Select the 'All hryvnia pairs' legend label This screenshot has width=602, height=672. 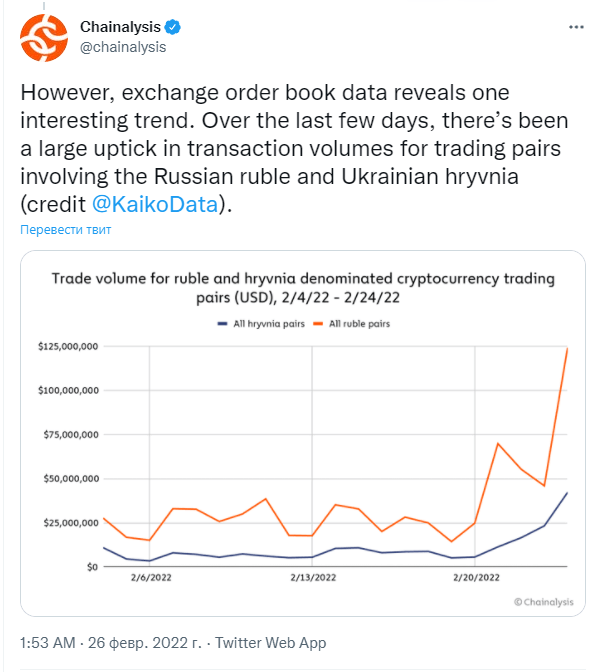click(269, 324)
